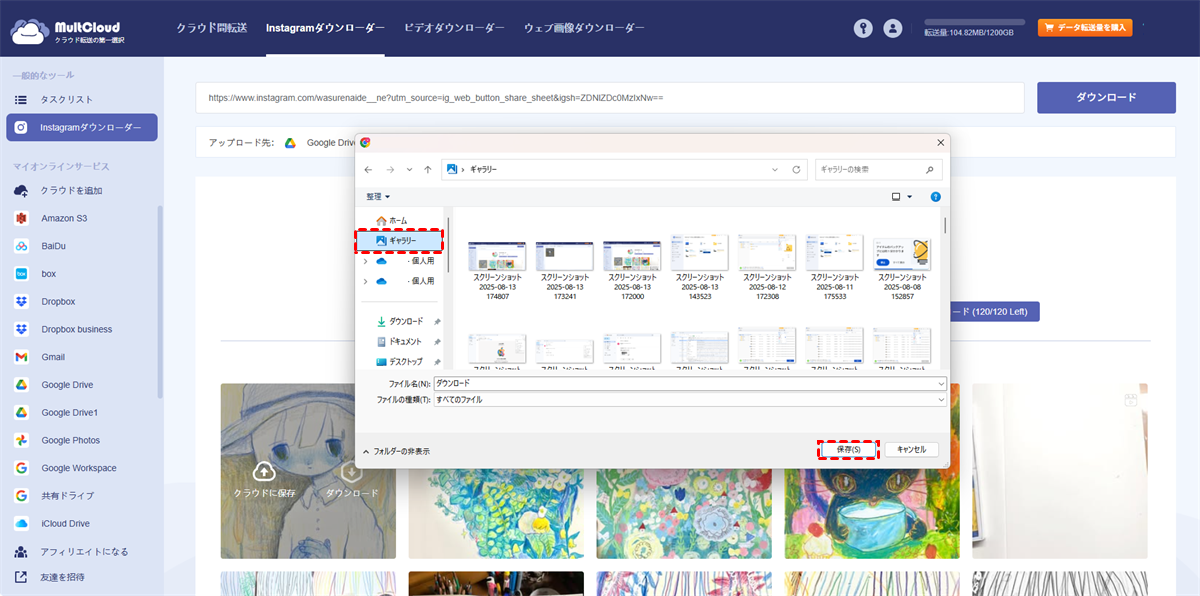Viewport: 1200px width, 596px height.
Task: Switch to the ビデオダウンローダー tab
Action: pyautogui.click(x=454, y=28)
